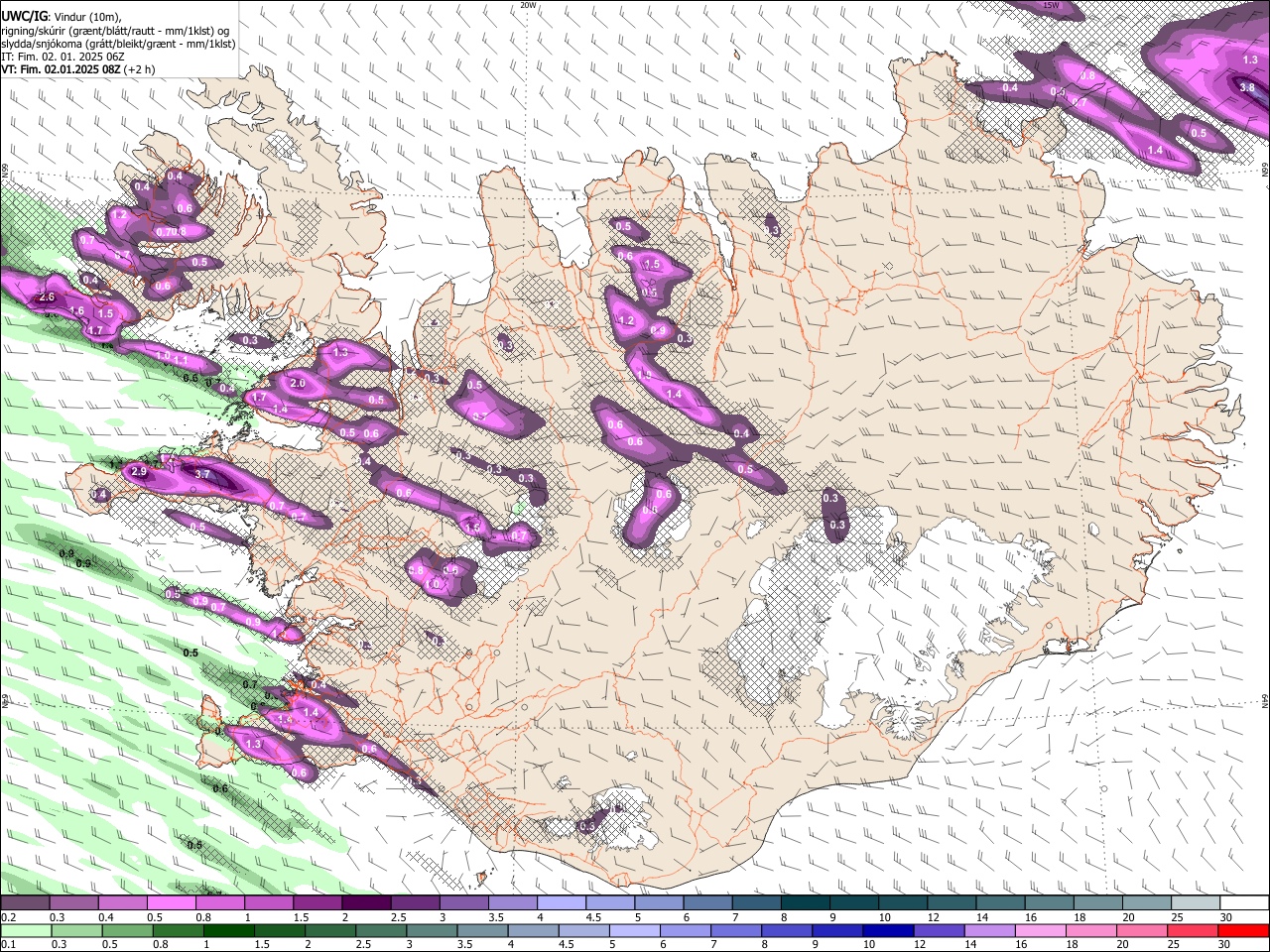Click the '2.6' precipitation value on the map
1270x952 pixels.
[47, 297]
